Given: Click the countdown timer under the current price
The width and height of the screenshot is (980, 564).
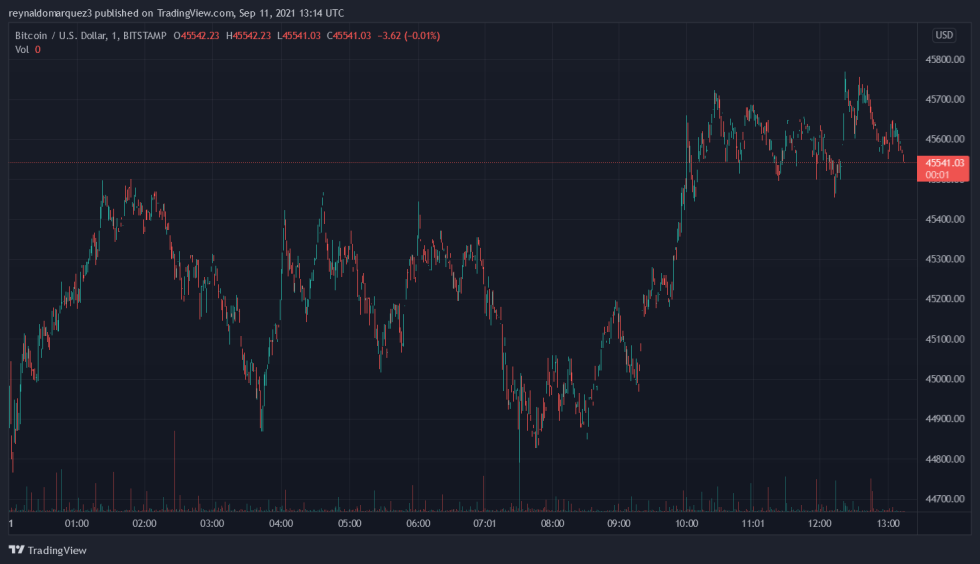Looking at the screenshot, I should click(x=939, y=174).
